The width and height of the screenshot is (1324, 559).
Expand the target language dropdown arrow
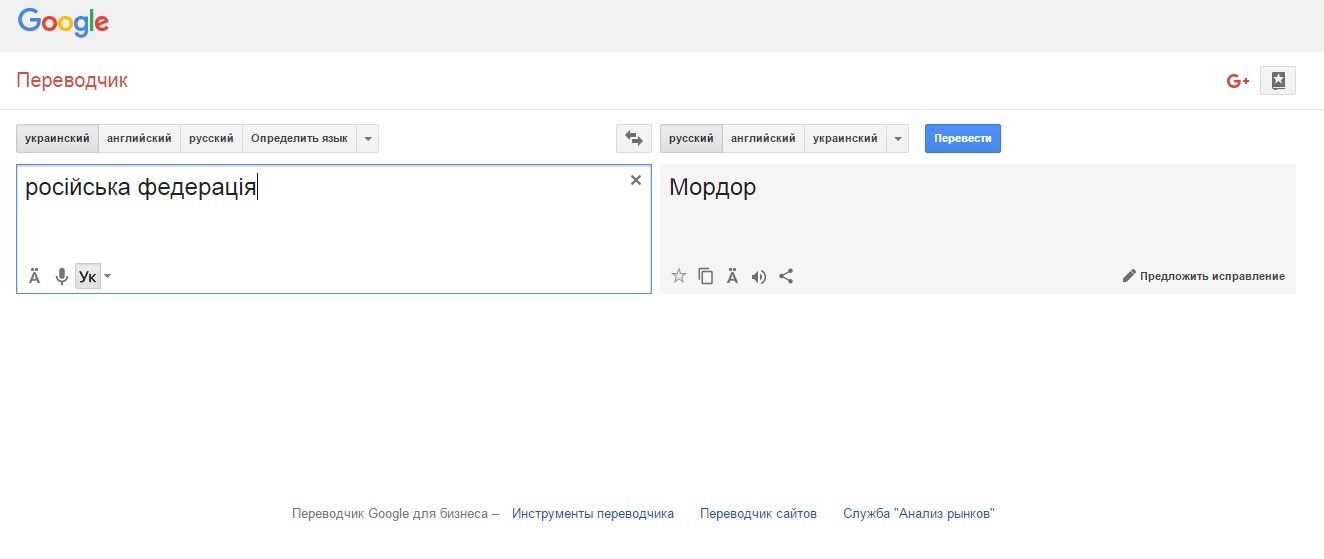897,139
